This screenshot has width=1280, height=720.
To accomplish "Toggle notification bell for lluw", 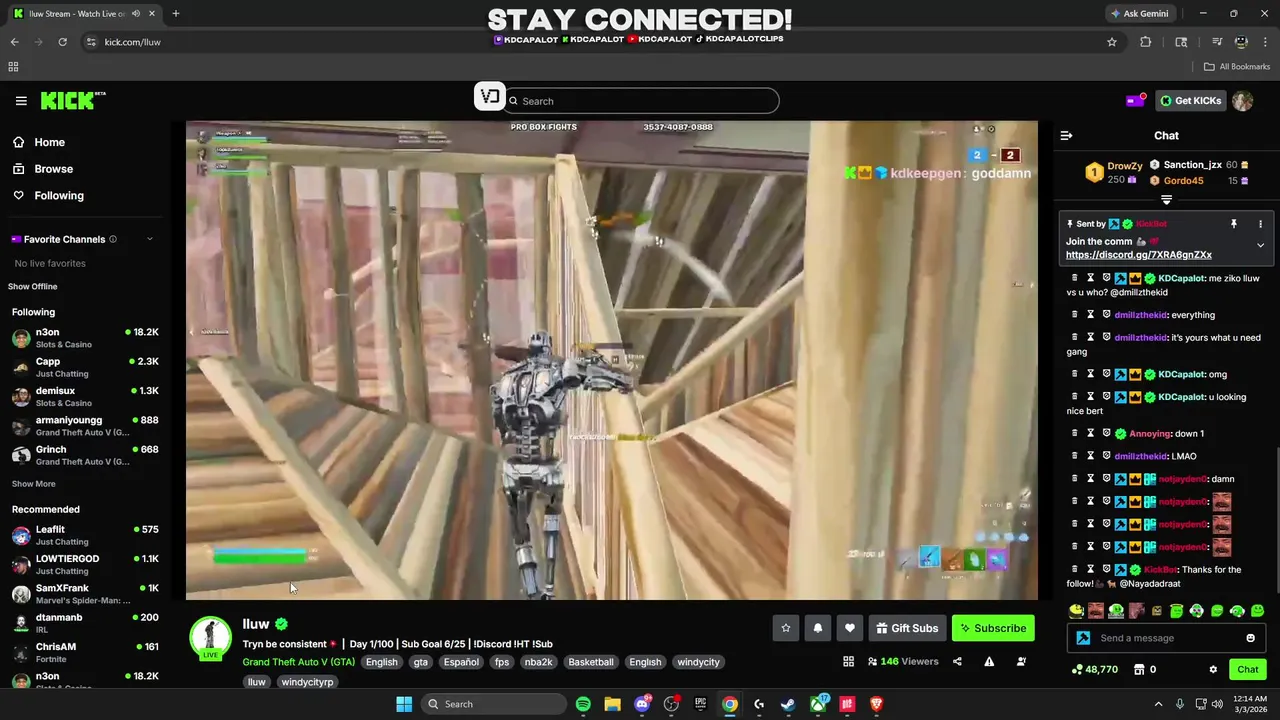I will coord(818,628).
